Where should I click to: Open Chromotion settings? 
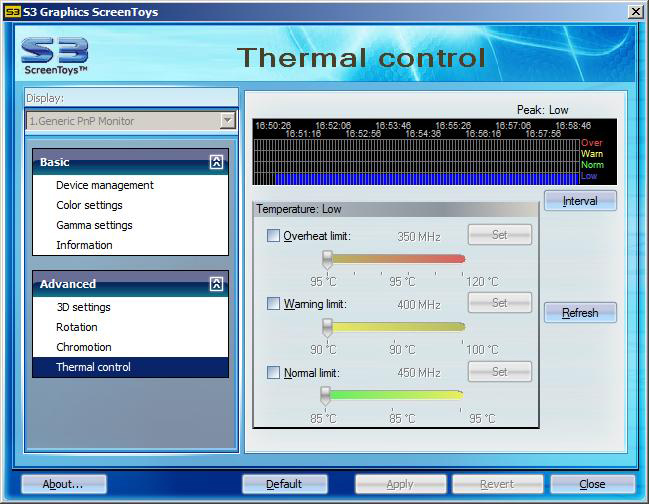[x=84, y=347]
